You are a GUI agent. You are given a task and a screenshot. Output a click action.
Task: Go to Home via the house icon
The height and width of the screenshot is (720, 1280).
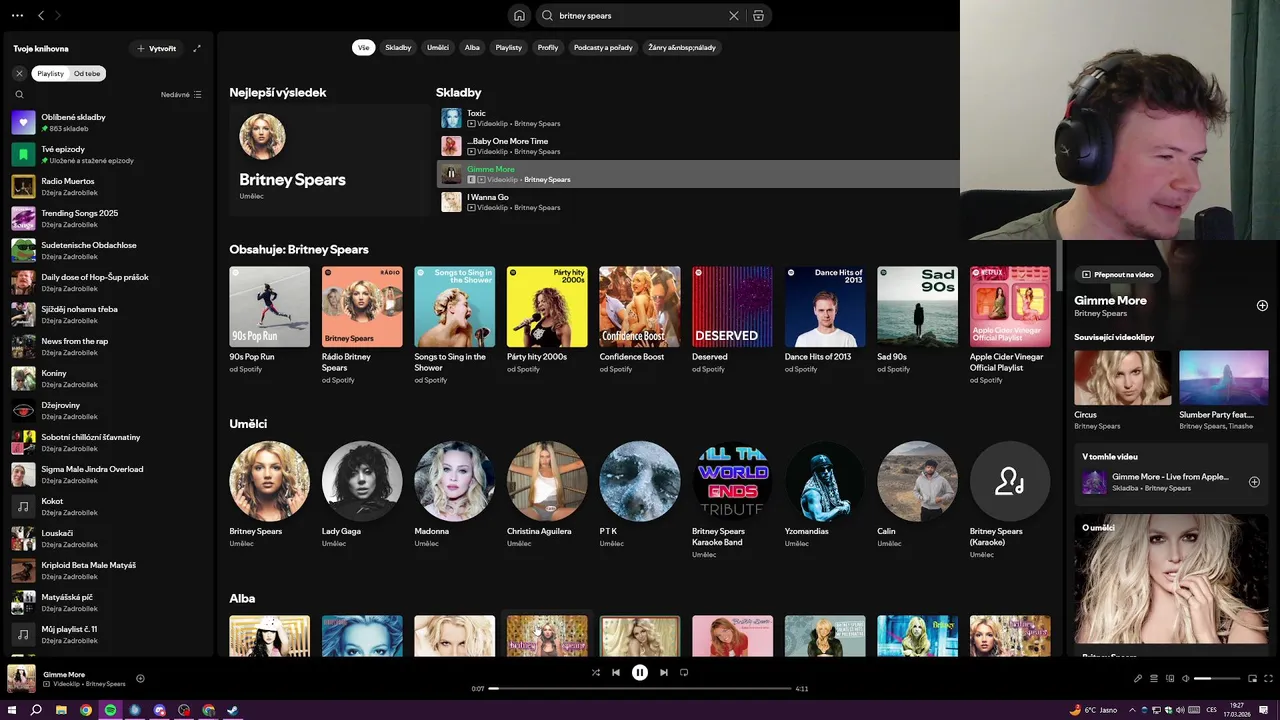519,15
